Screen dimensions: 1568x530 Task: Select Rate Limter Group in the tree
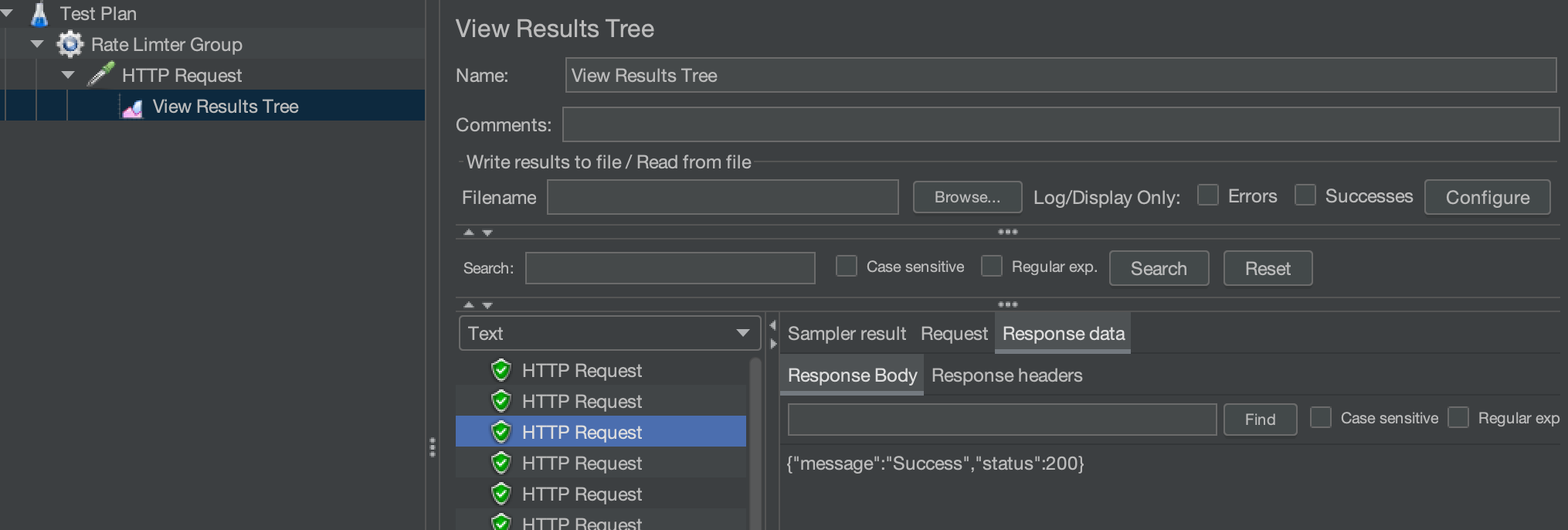pyautogui.click(x=166, y=44)
